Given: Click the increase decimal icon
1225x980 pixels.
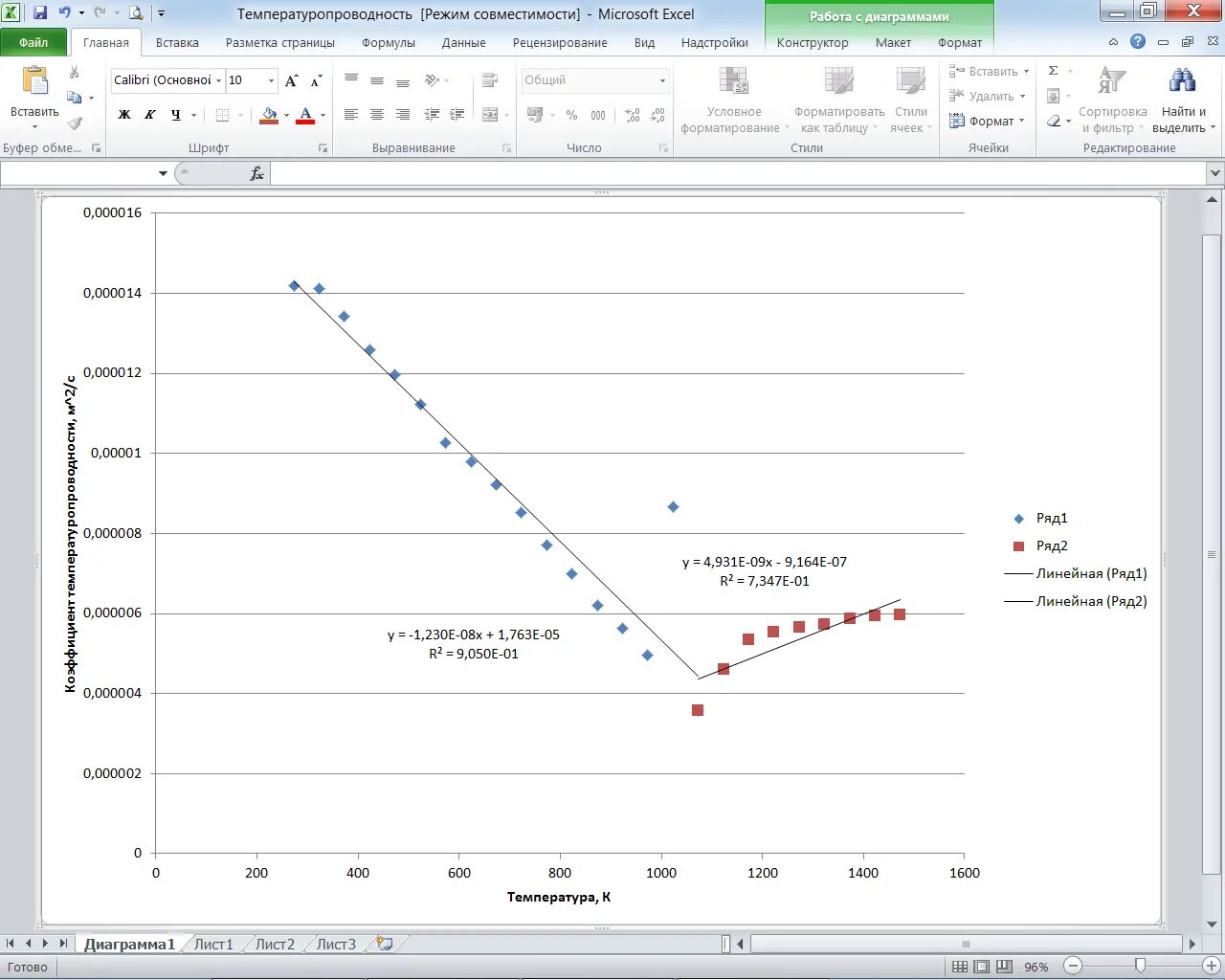Looking at the screenshot, I should 632,115.
